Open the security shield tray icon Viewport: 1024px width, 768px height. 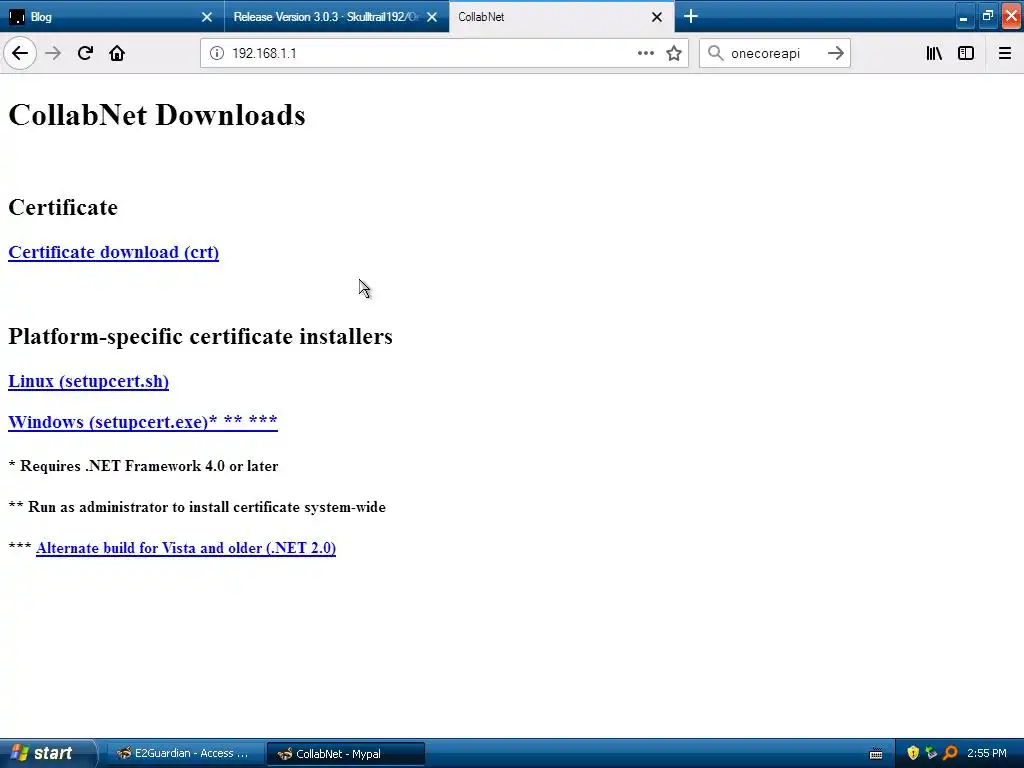coord(913,753)
